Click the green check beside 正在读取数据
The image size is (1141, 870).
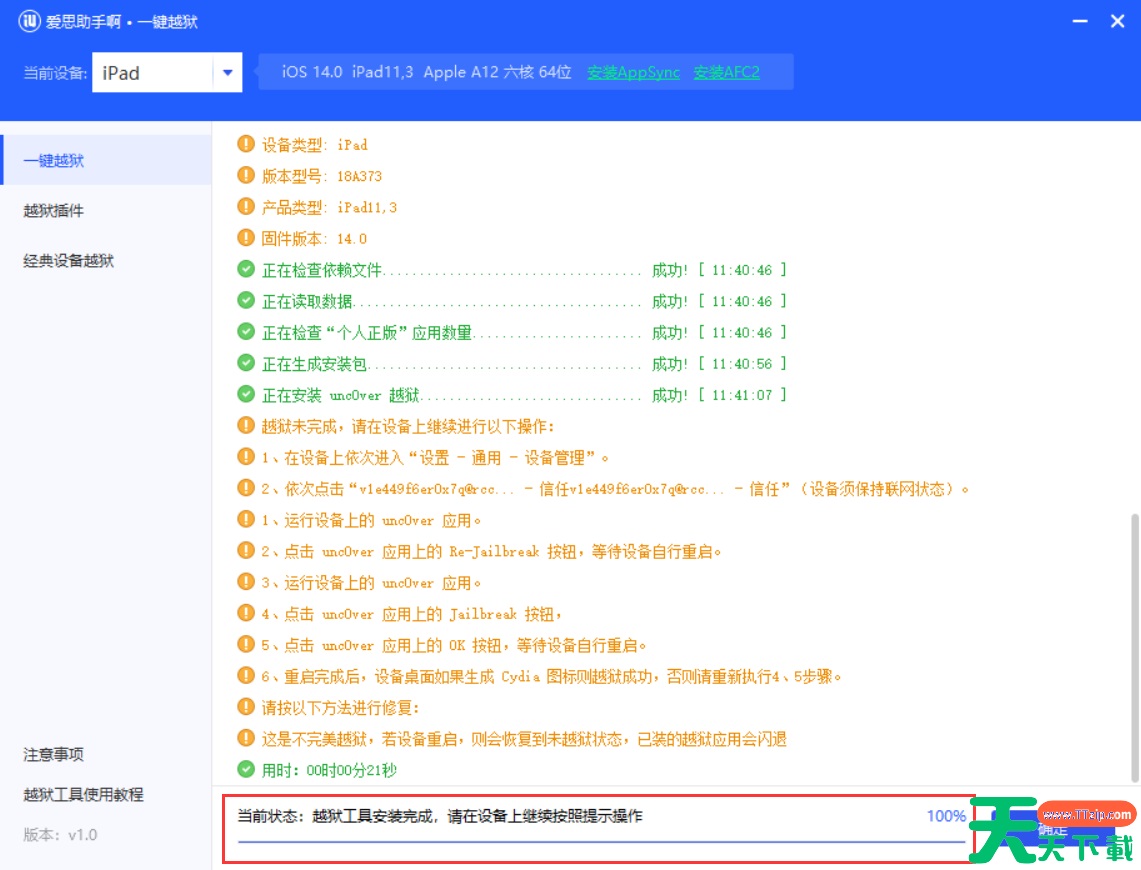coord(246,301)
